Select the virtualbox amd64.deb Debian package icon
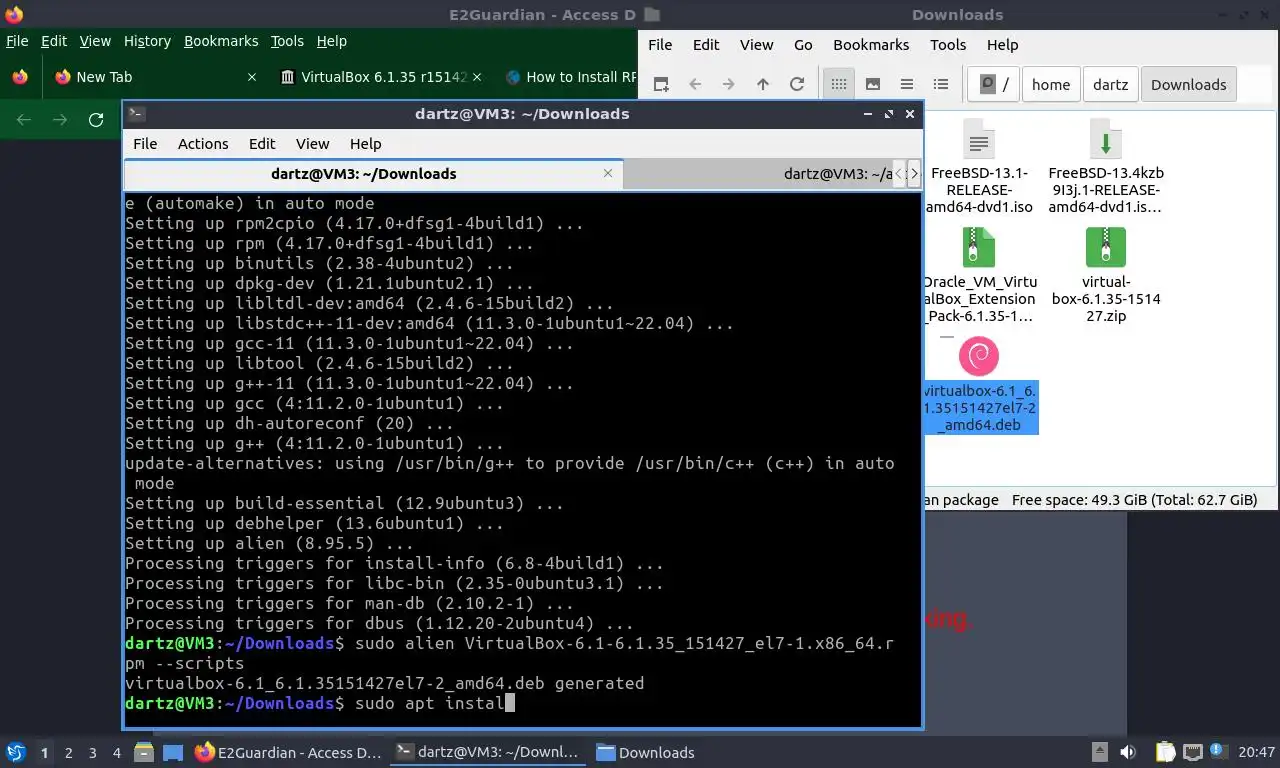1280x768 pixels. tap(979, 356)
